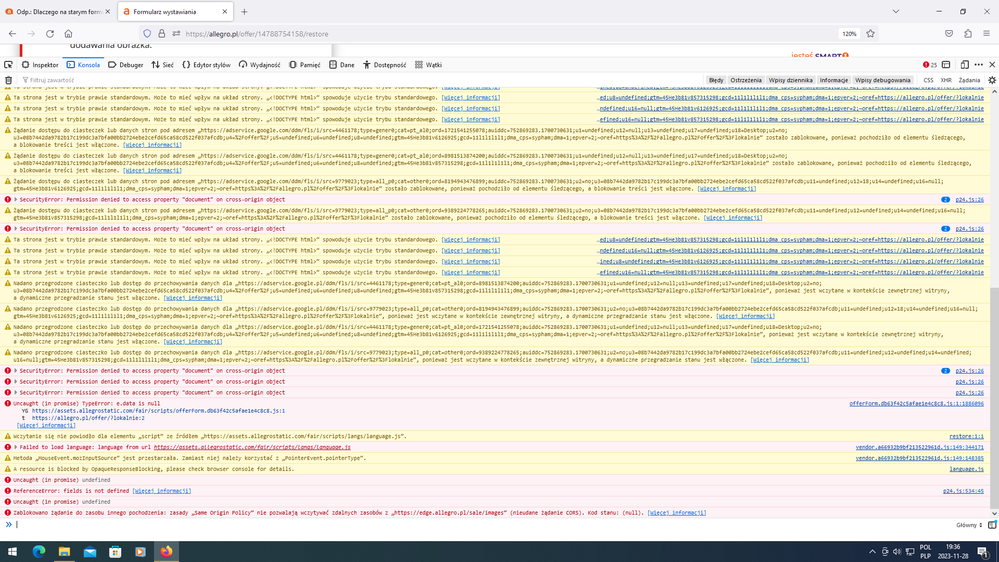Image resolution: width=999 pixels, height=562 pixels.
Task: Click the console scrollbar down arrow
Action: [994, 513]
